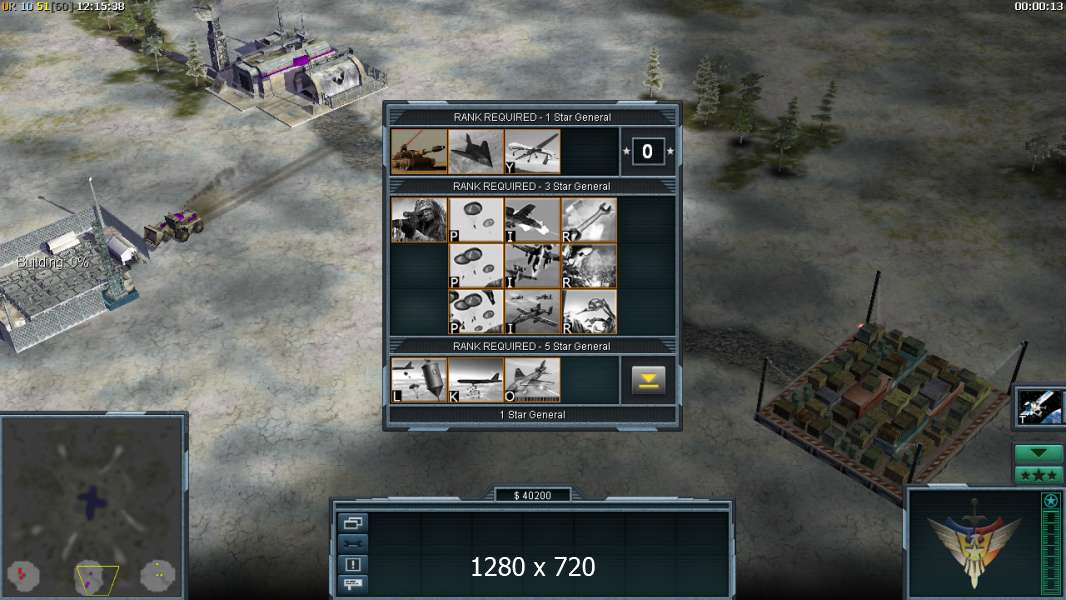
Task: Close the generals powers panel with yellow arrow
Action: [x=648, y=381]
